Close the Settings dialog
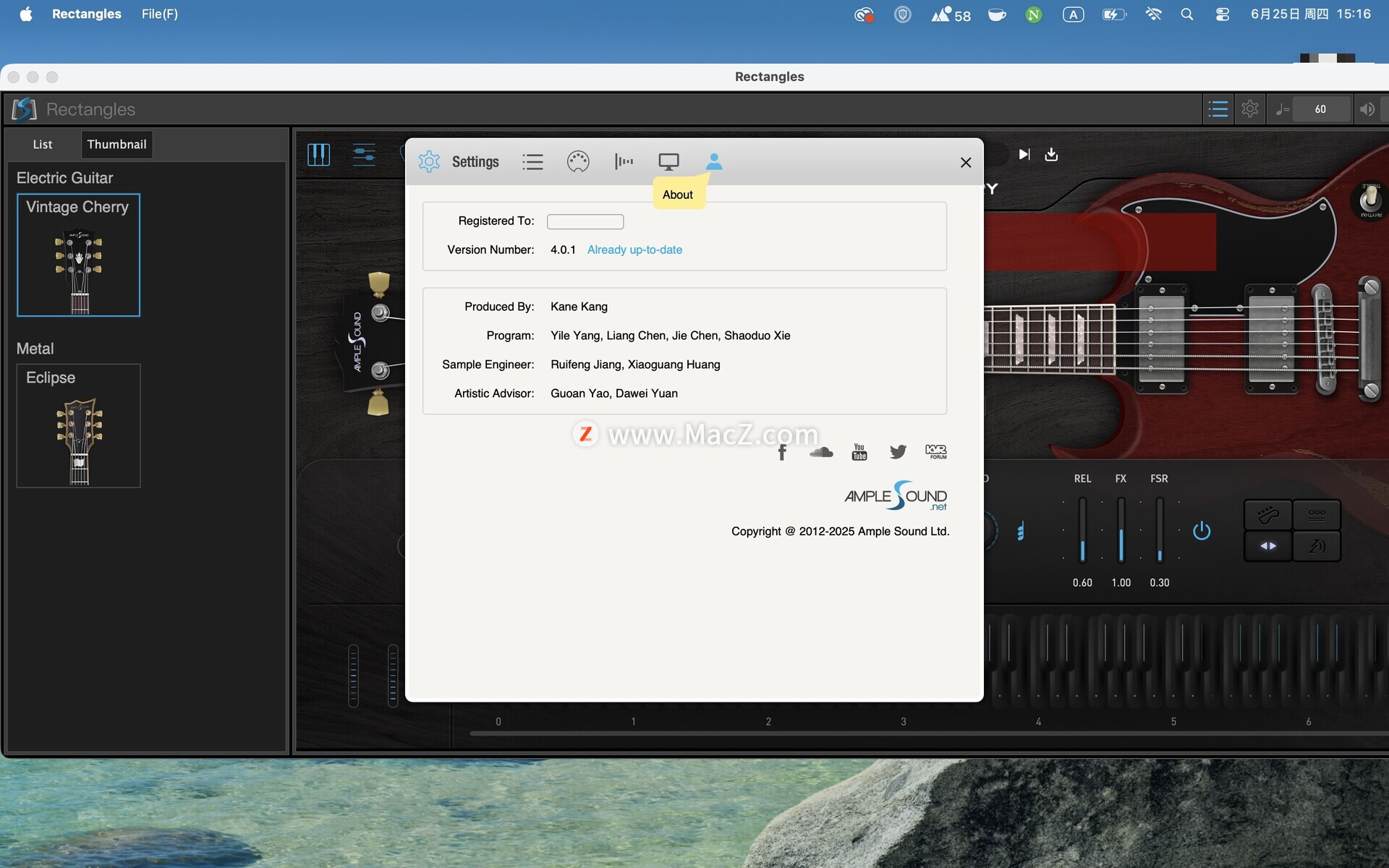The height and width of the screenshot is (868, 1389). 966,162
